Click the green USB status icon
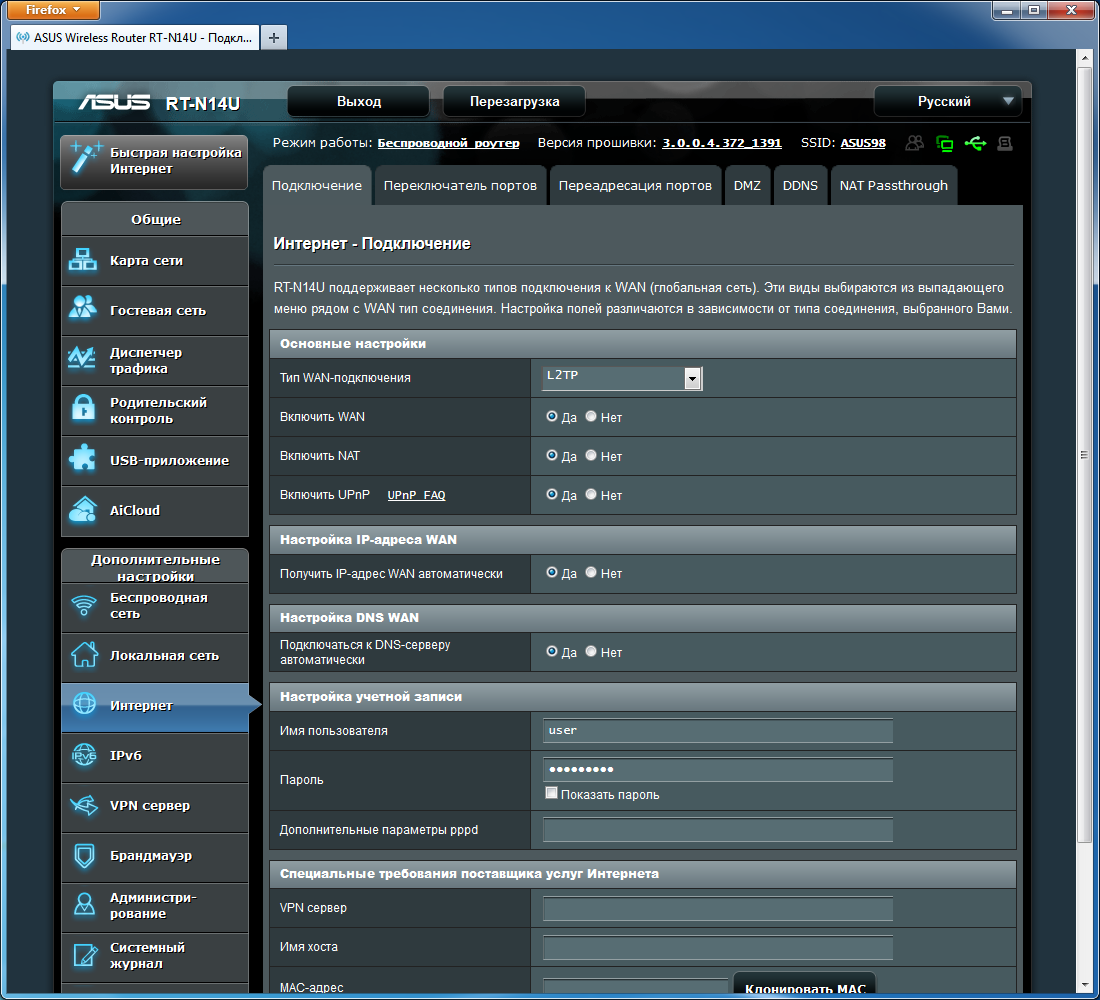This screenshot has height=1000, width=1100. (975, 144)
